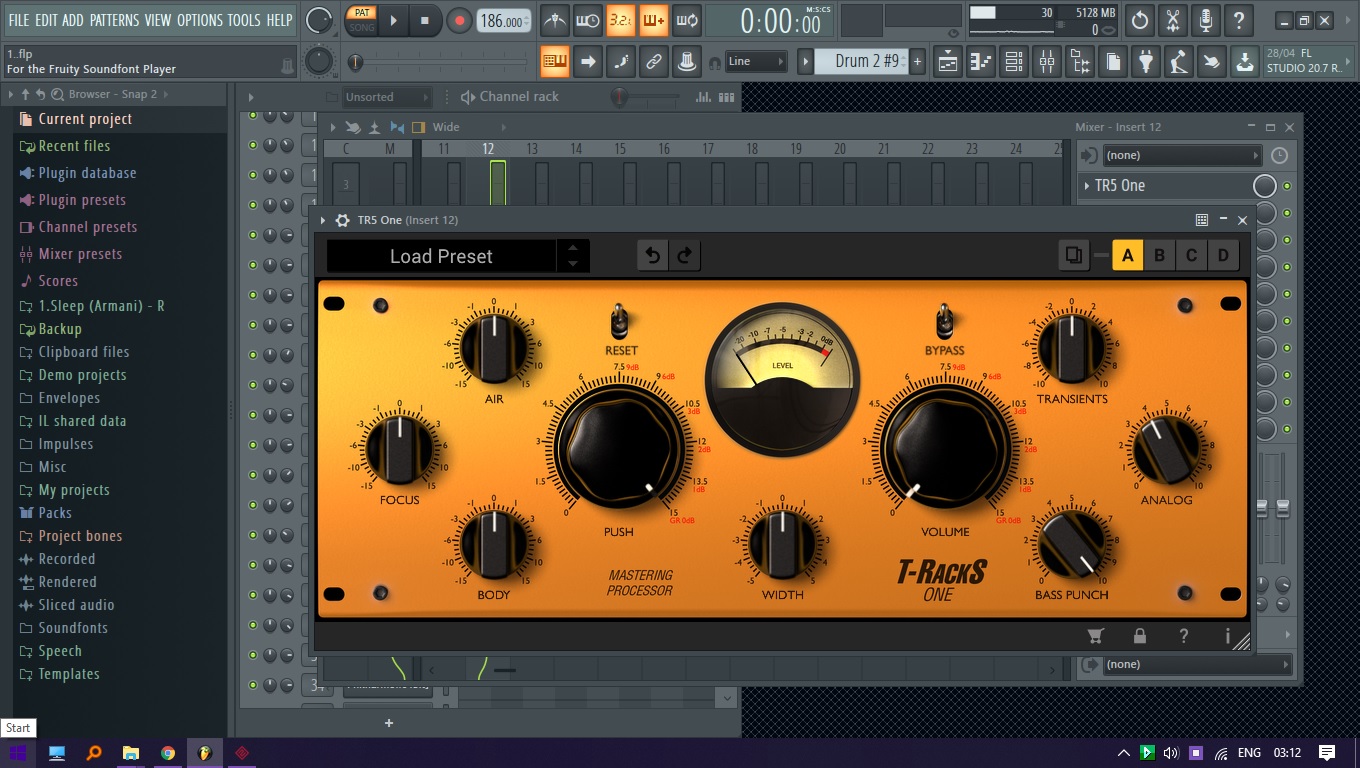
Task: Flip the RESET switch on T-RackS One
Action: pos(620,322)
